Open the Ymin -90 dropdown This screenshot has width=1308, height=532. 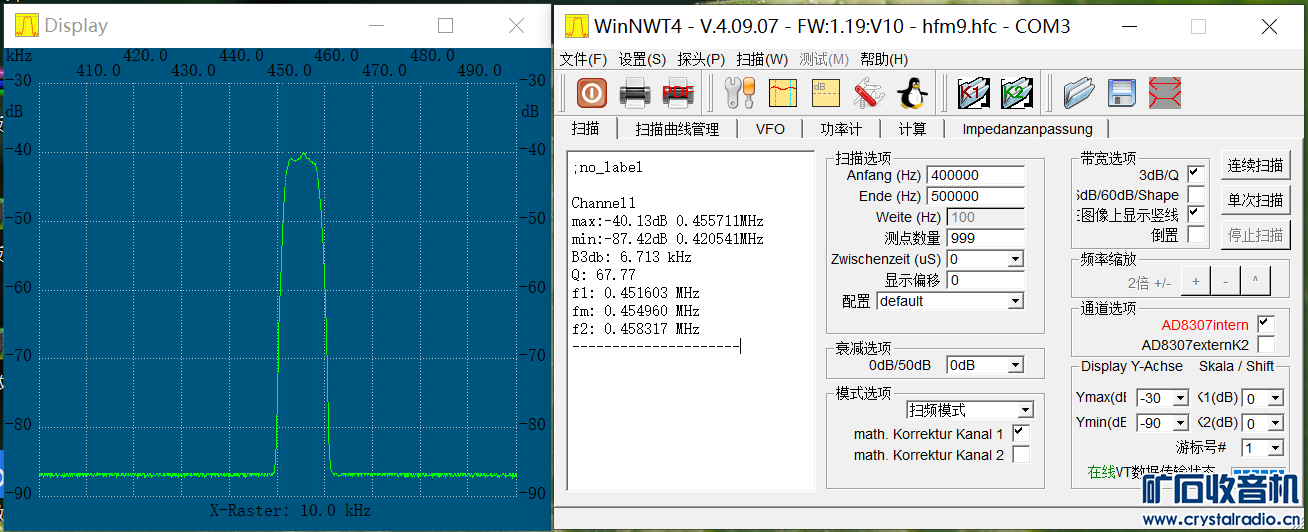[x=1180, y=423]
